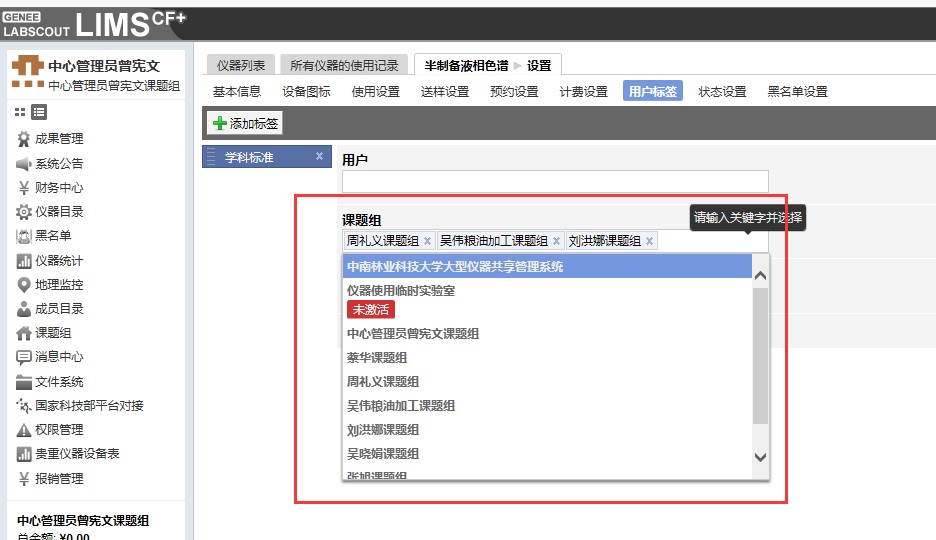This screenshot has height=540, width=936.
Task: Remove the 周礼义课题组 tag
Action: pyautogui.click(x=428, y=241)
